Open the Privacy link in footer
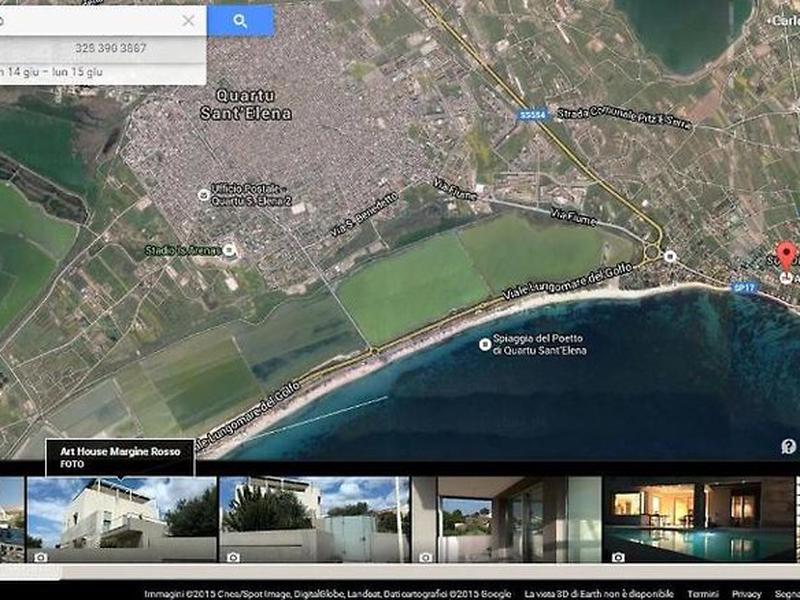Screen dimensions: 800x600 coord(745,593)
